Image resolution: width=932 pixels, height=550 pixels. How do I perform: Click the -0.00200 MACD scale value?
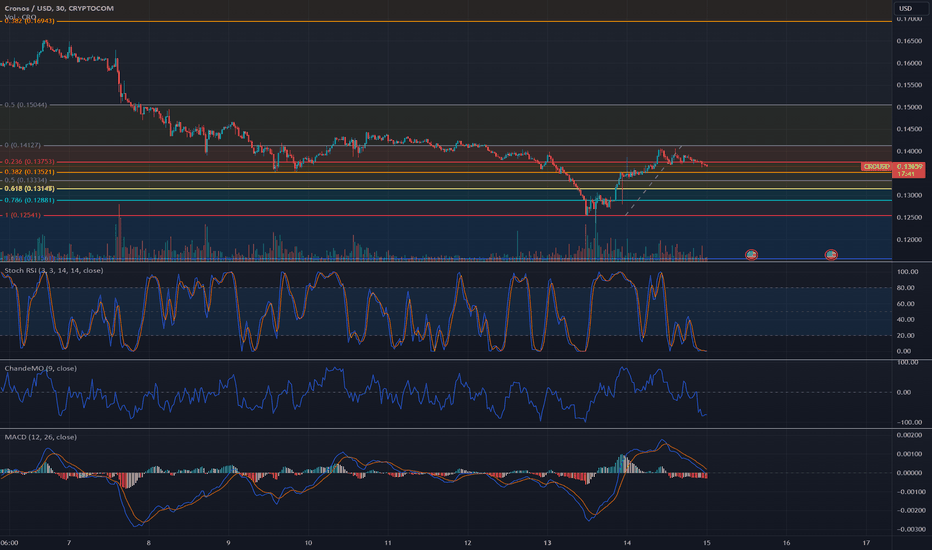coord(910,511)
